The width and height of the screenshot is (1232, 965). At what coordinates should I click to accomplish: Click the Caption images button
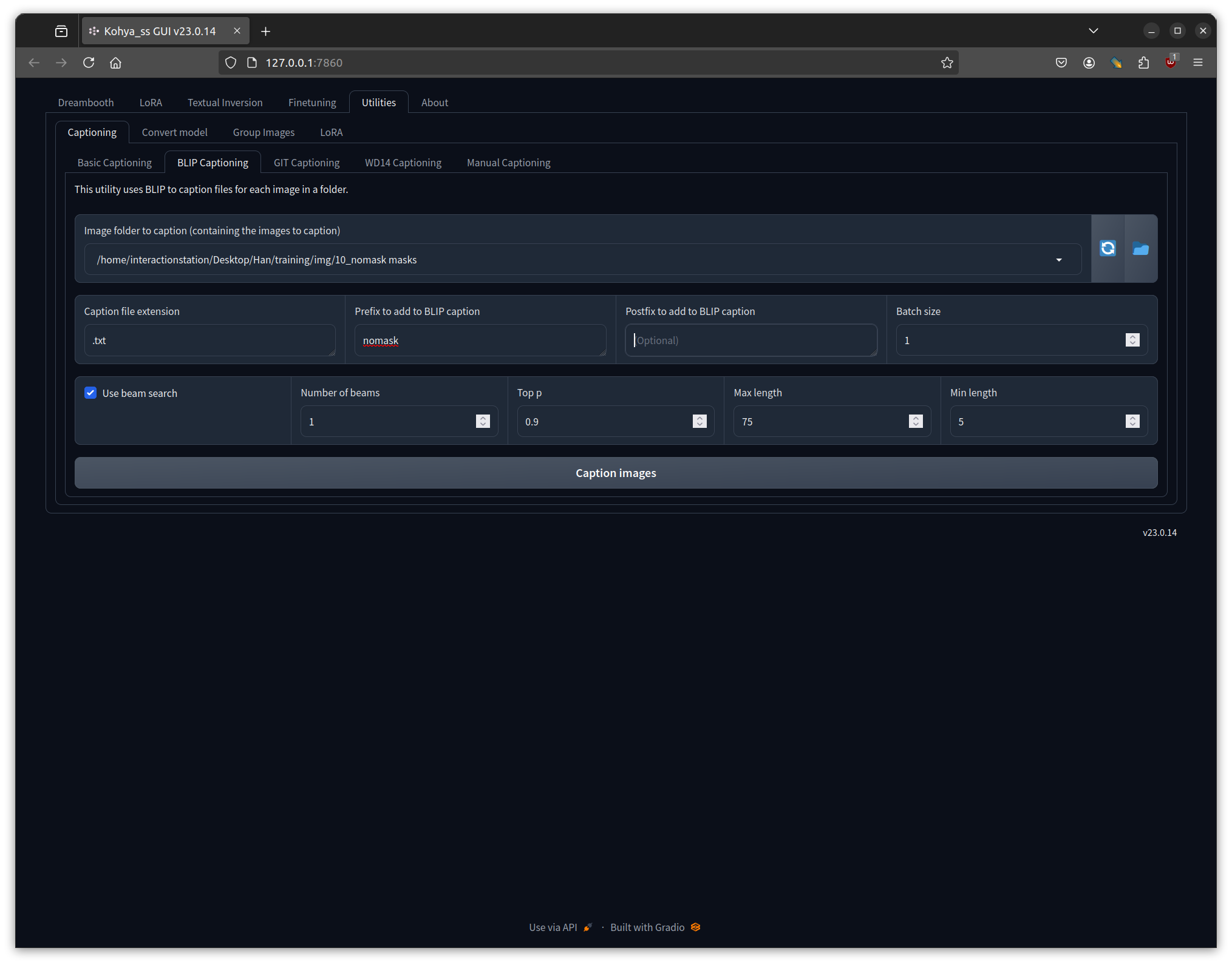616,473
